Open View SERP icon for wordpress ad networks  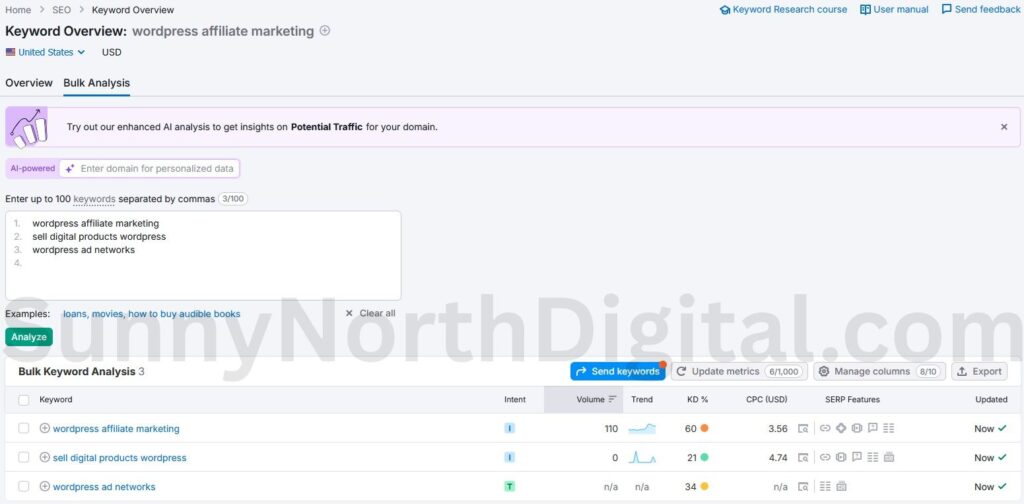(x=803, y=486)
